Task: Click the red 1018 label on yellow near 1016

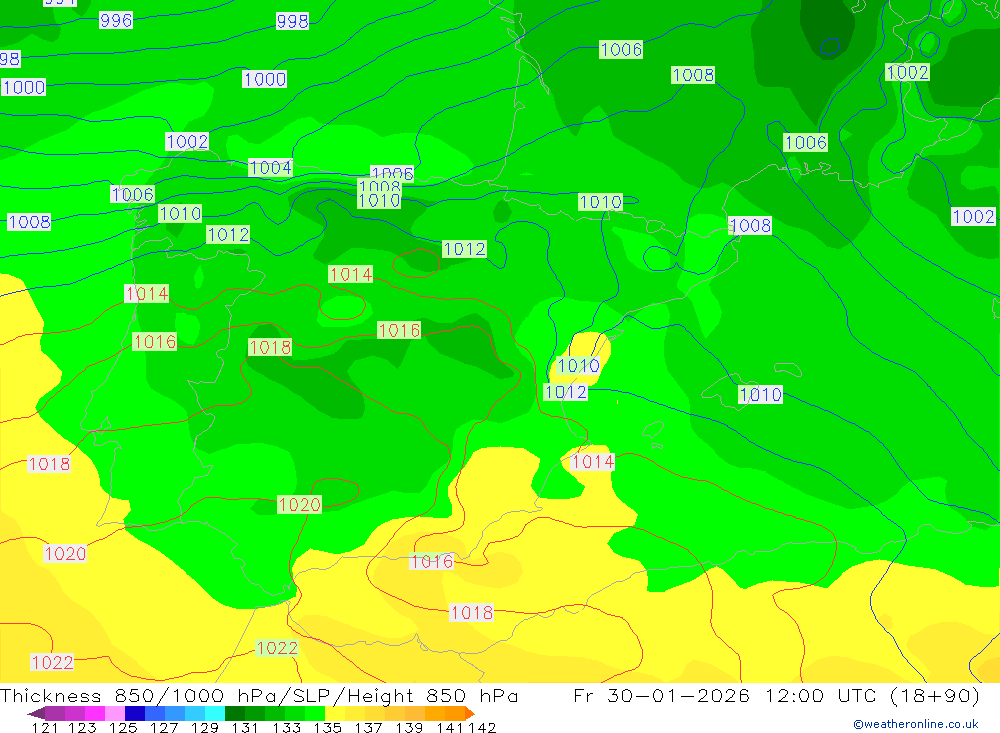Action: 472,612
